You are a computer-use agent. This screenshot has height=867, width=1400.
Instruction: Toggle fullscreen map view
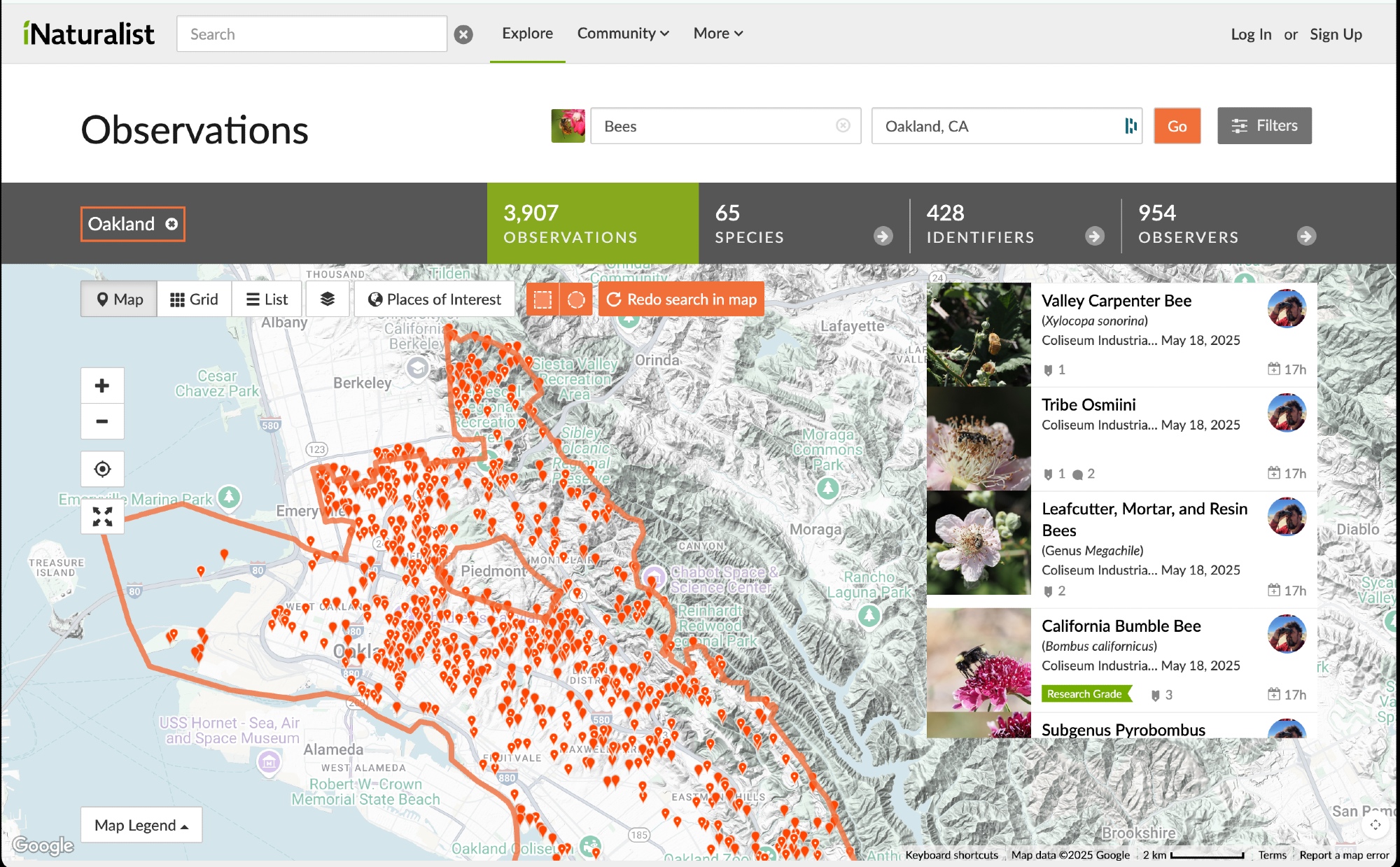tap(102, 516)
